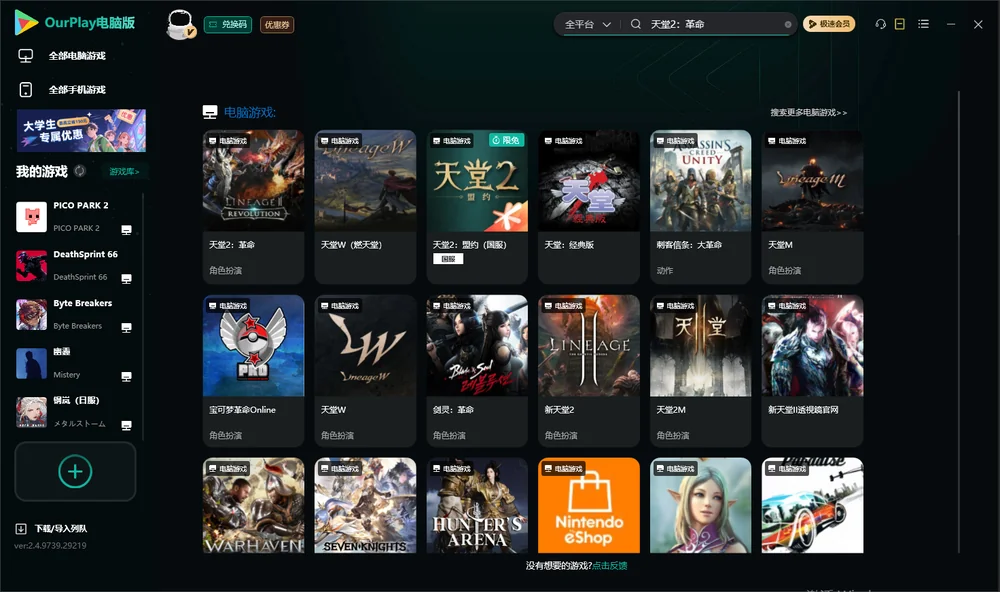Click the 点击反馈 feedback link
The width and height of the screenshot is (1000, 592).
(x=610, y=565)
